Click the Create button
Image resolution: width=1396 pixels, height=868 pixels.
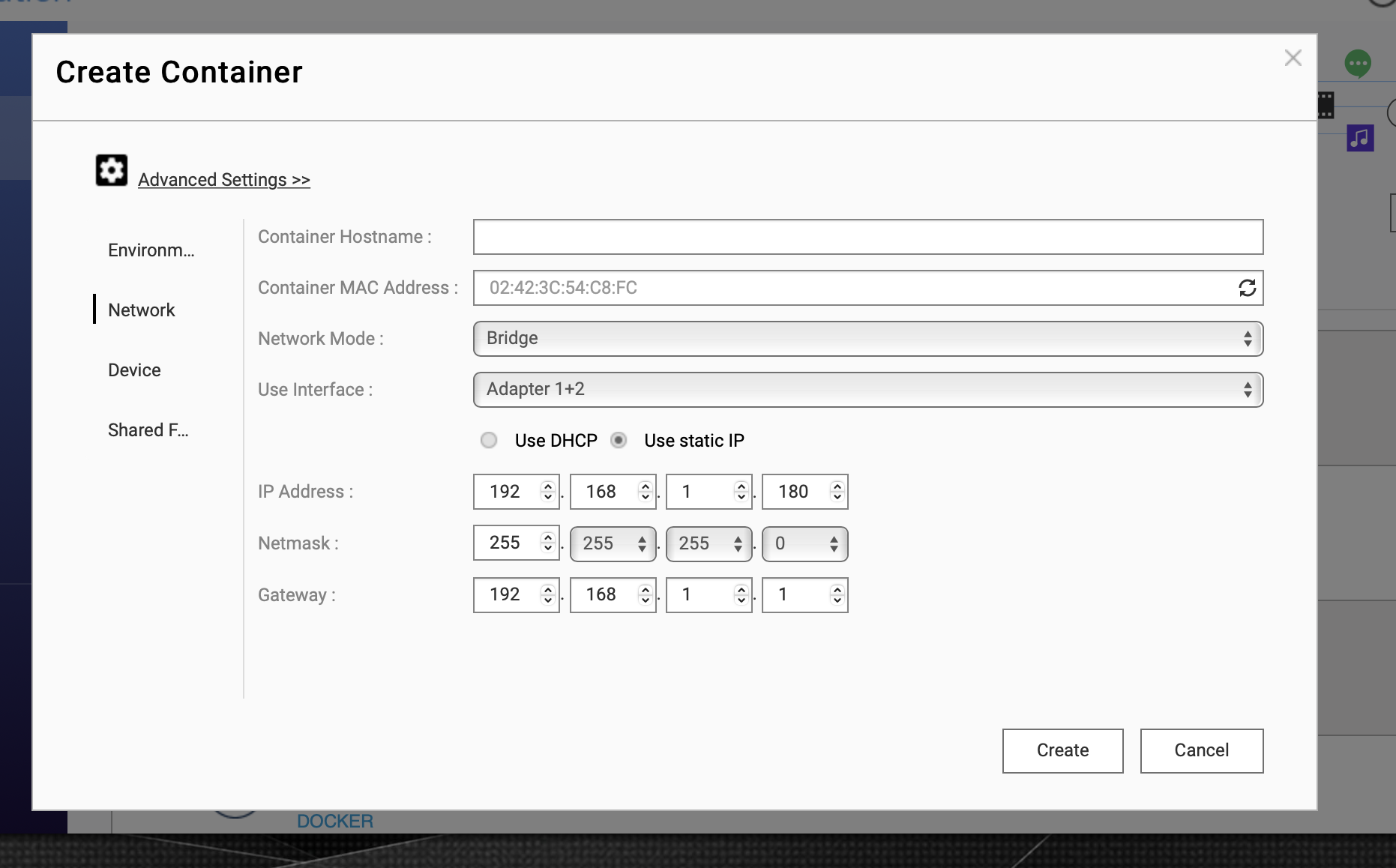[1062, 750]
